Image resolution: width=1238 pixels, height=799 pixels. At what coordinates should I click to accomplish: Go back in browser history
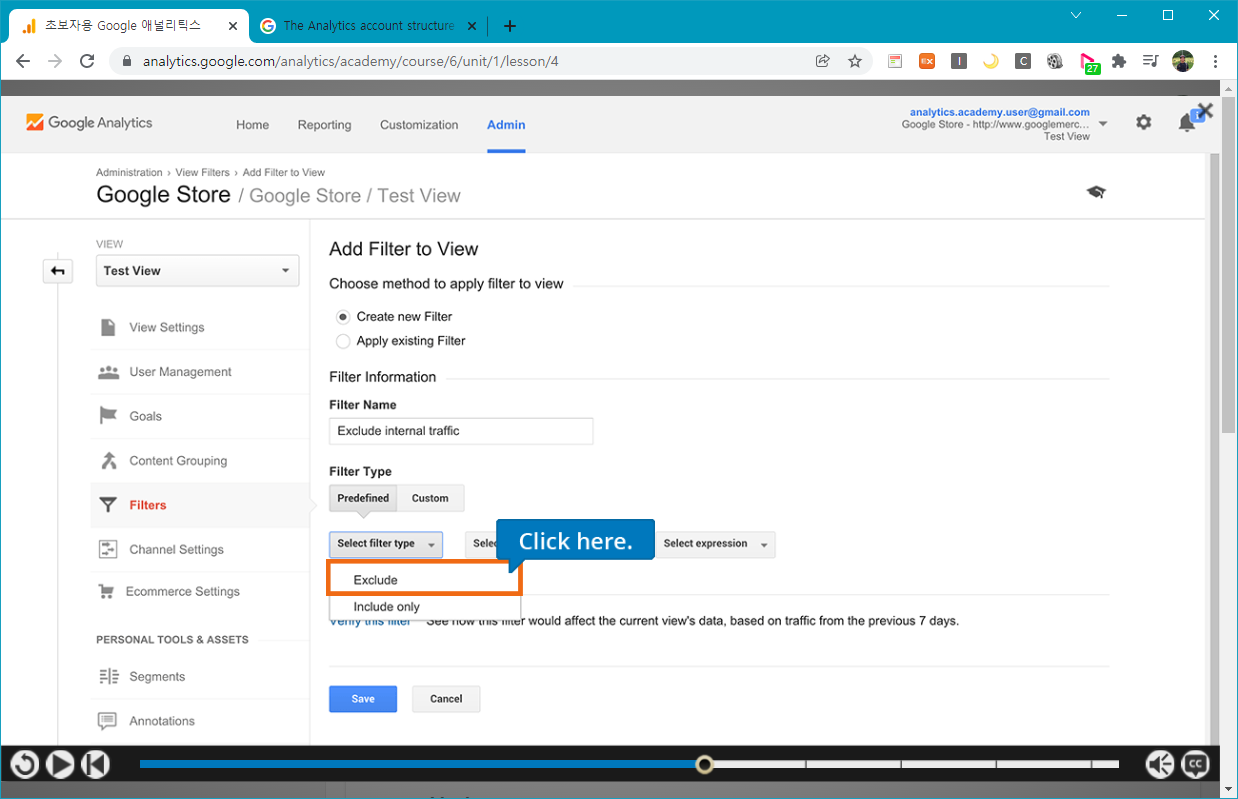pyautogui.click(x=23, y=61)
